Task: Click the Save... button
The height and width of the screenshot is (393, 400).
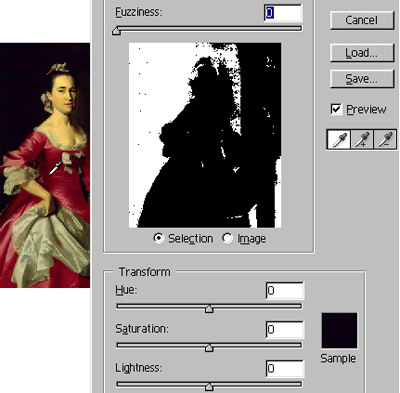Action: 362,79
